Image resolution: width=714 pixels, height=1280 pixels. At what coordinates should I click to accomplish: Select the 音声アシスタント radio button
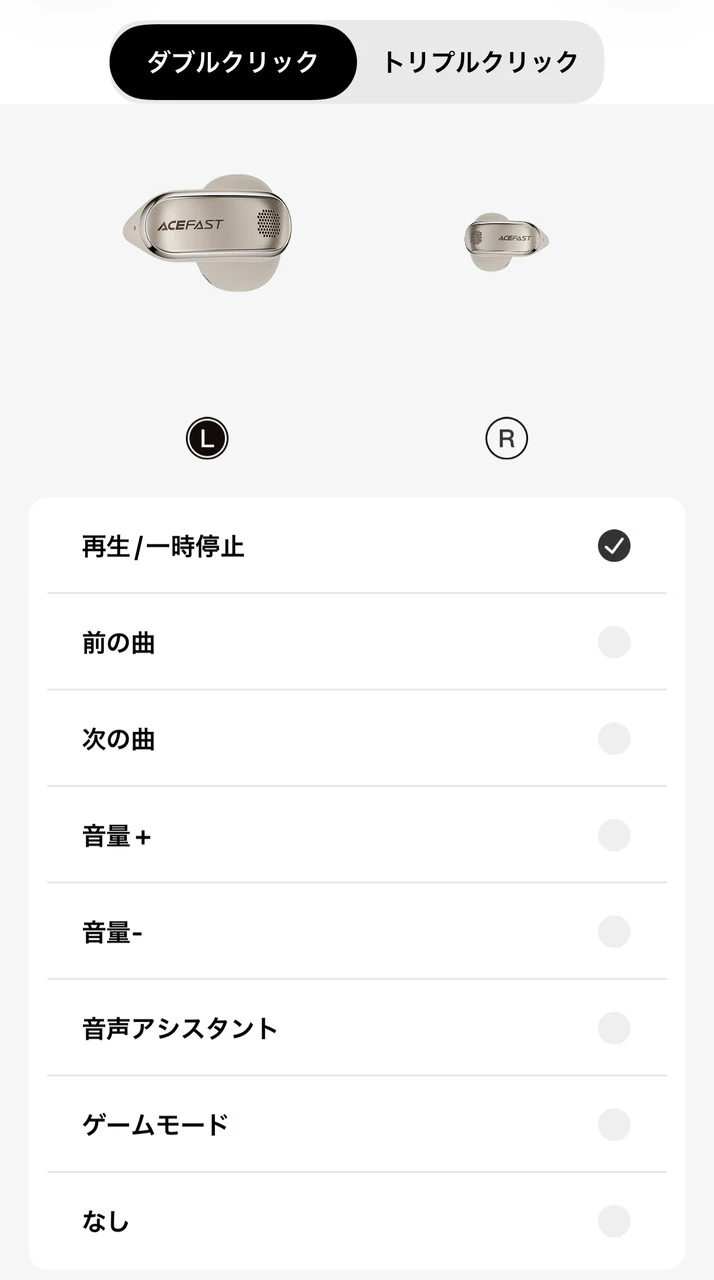coord(614,1028)
